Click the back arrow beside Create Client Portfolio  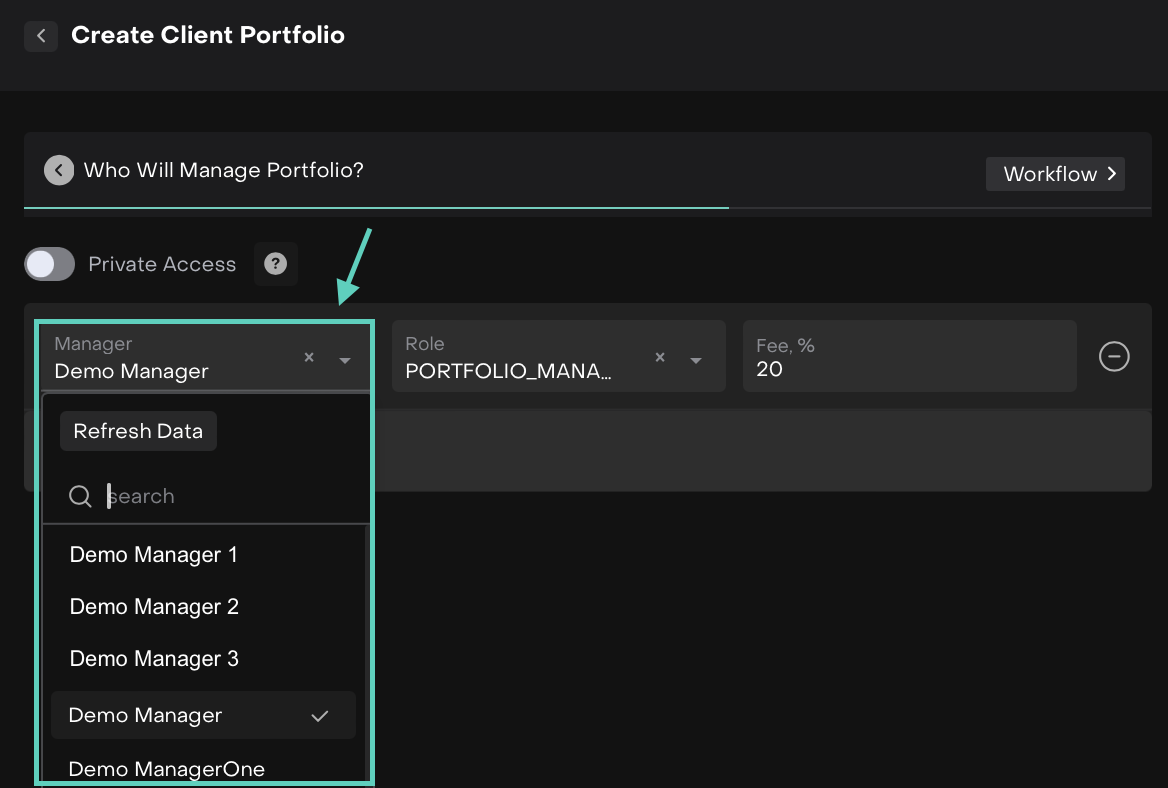pos(41,36)
